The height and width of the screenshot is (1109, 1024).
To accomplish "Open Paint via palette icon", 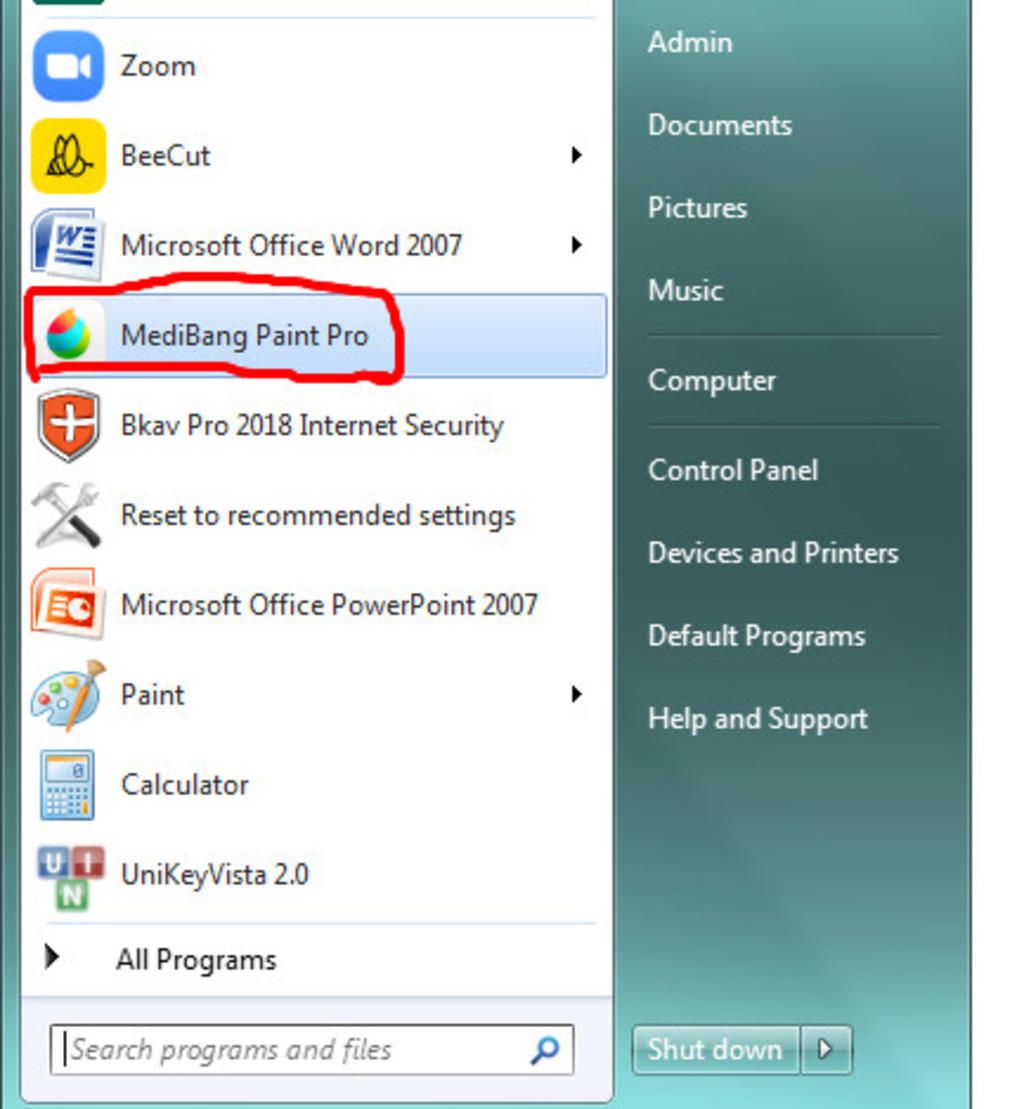I will coord(68,695).
